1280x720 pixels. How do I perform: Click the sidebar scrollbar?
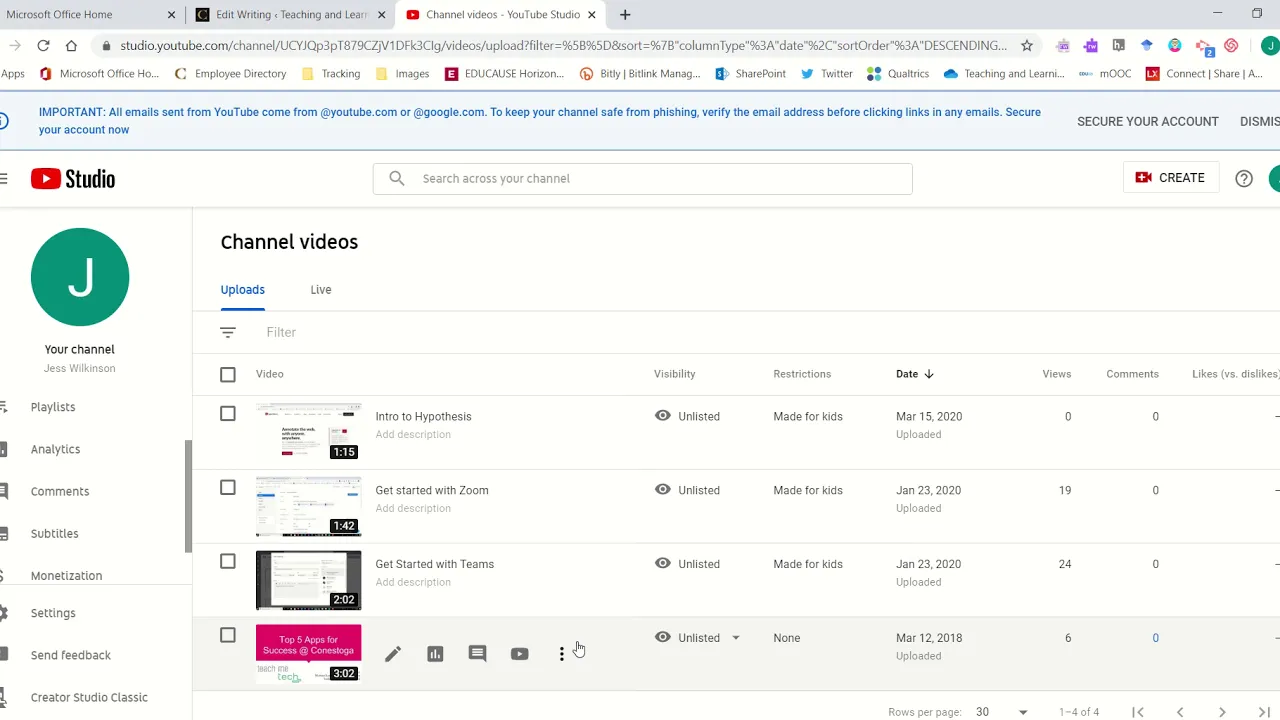point(188,496)
